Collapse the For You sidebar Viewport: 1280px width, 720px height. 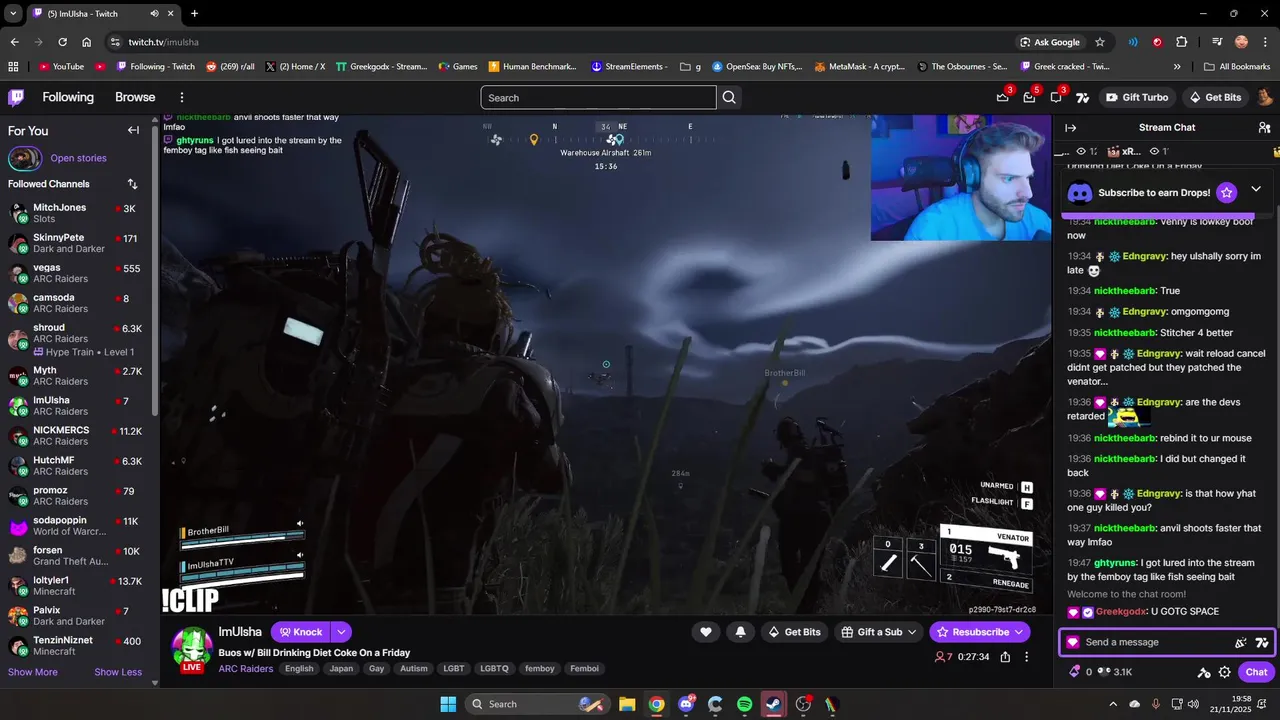[x=133, y=130]
